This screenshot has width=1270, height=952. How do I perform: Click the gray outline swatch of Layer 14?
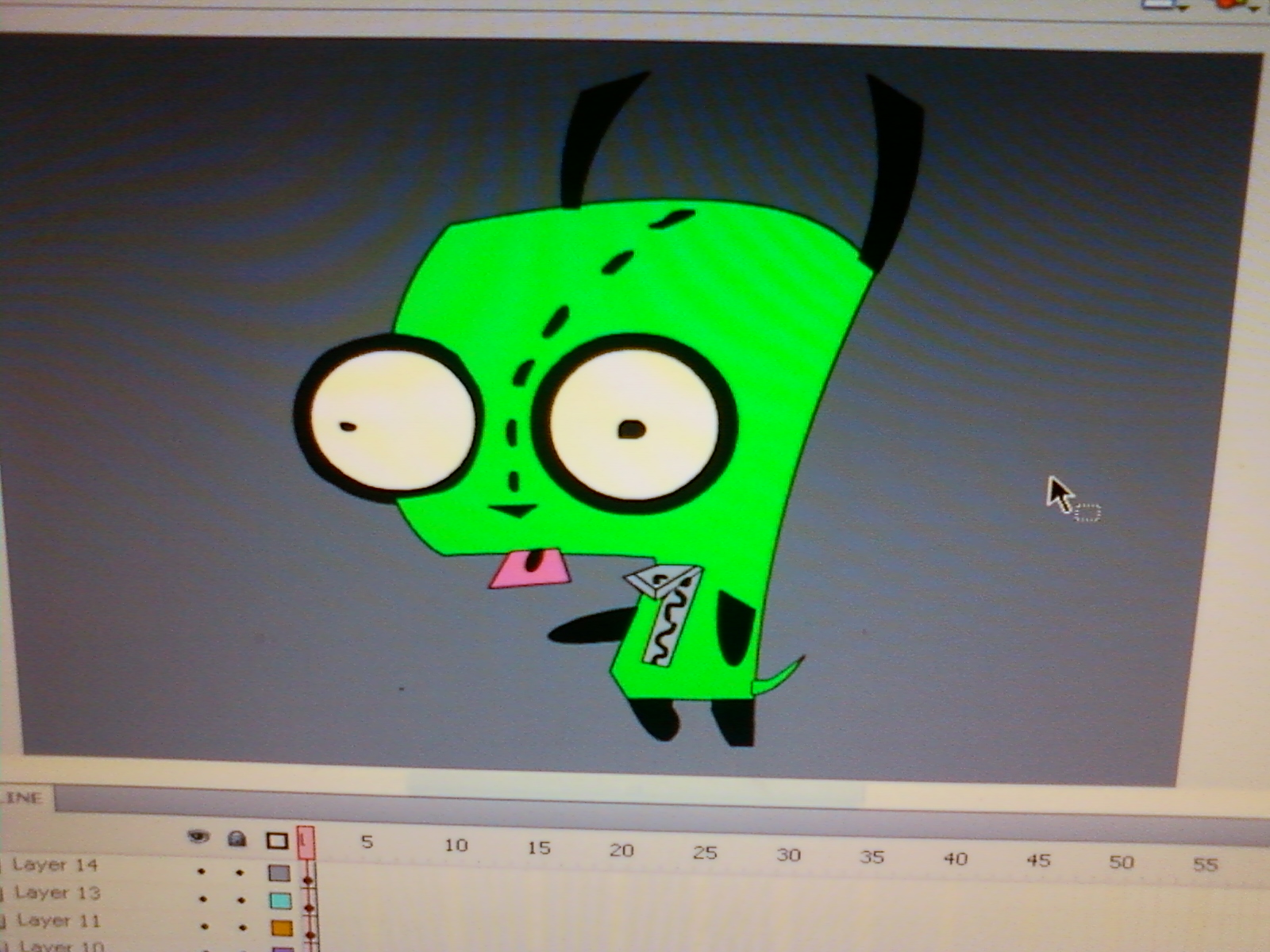coord(279,873)
